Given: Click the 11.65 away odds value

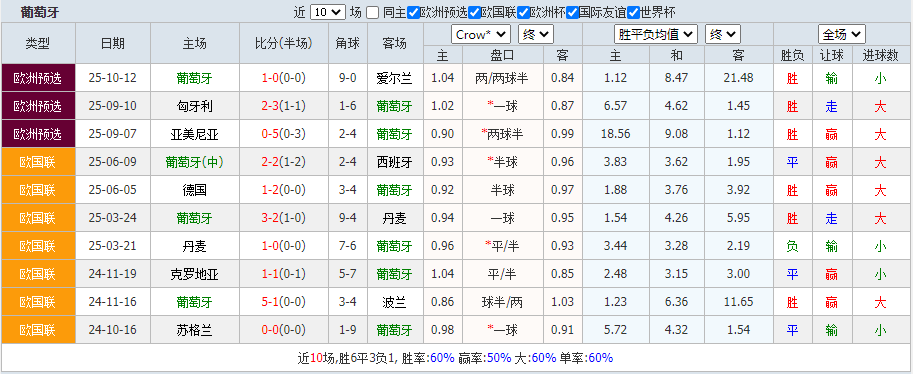Looking at the screenshot, I should tap(738, 302).
